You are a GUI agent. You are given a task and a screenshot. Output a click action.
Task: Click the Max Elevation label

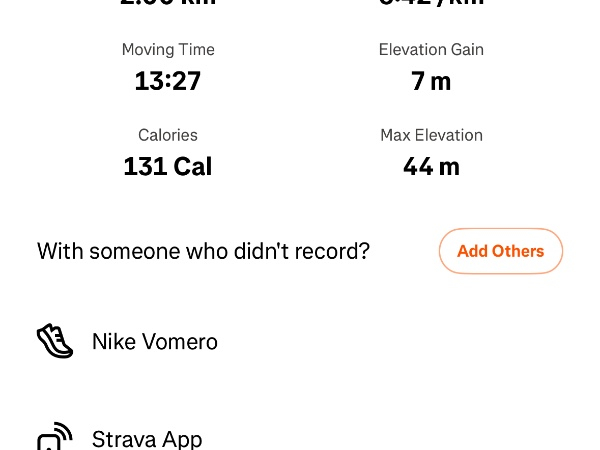point(431,135)
